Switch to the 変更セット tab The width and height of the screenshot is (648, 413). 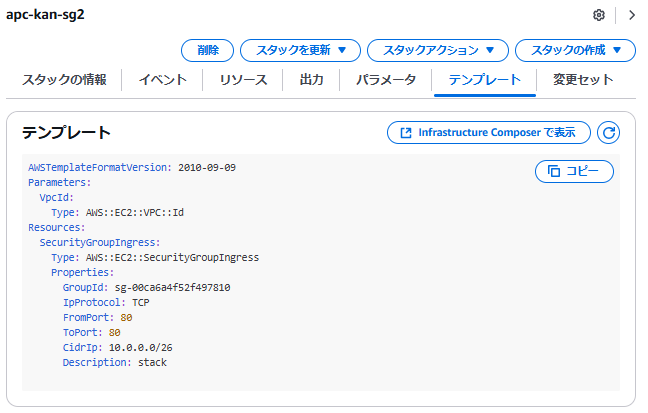click(583, 79)
